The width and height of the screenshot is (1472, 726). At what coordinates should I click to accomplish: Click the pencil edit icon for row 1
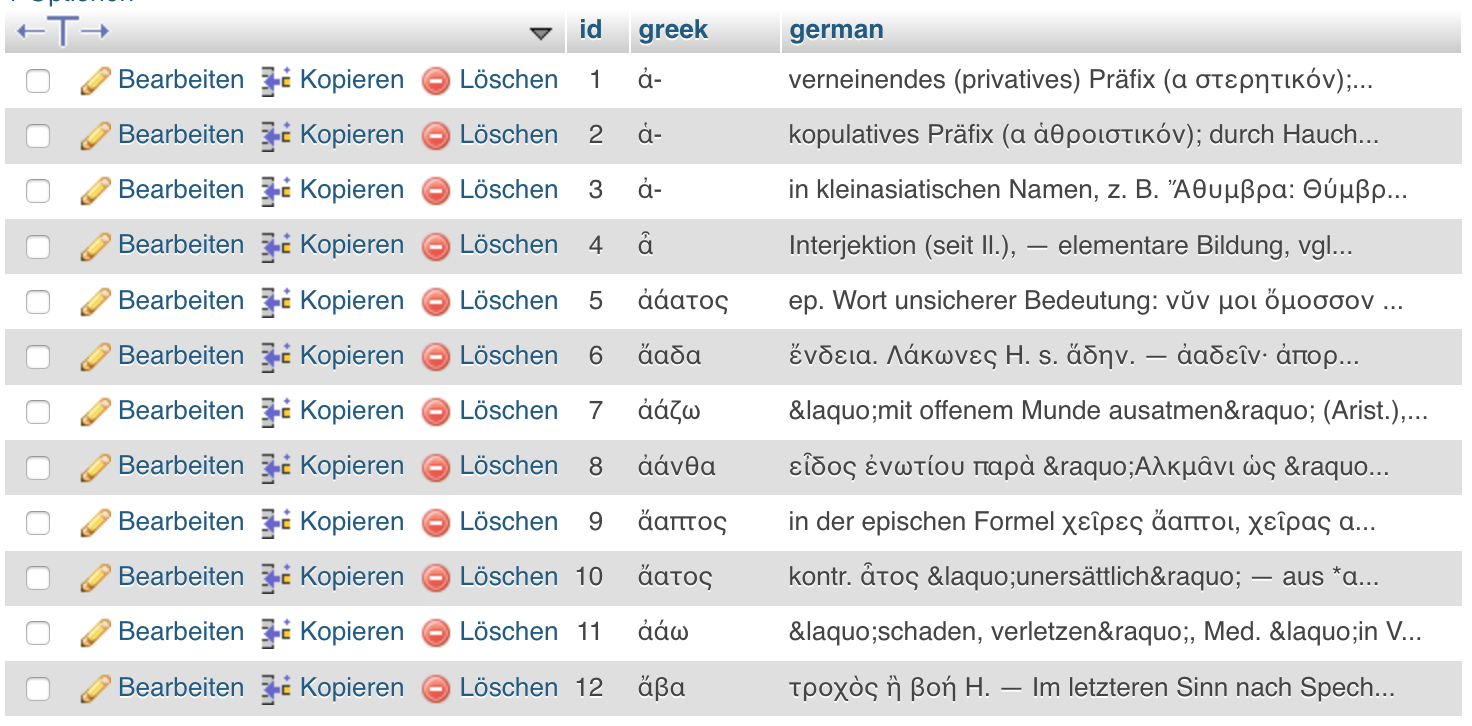pyautogui.click(x=95, y=80)
